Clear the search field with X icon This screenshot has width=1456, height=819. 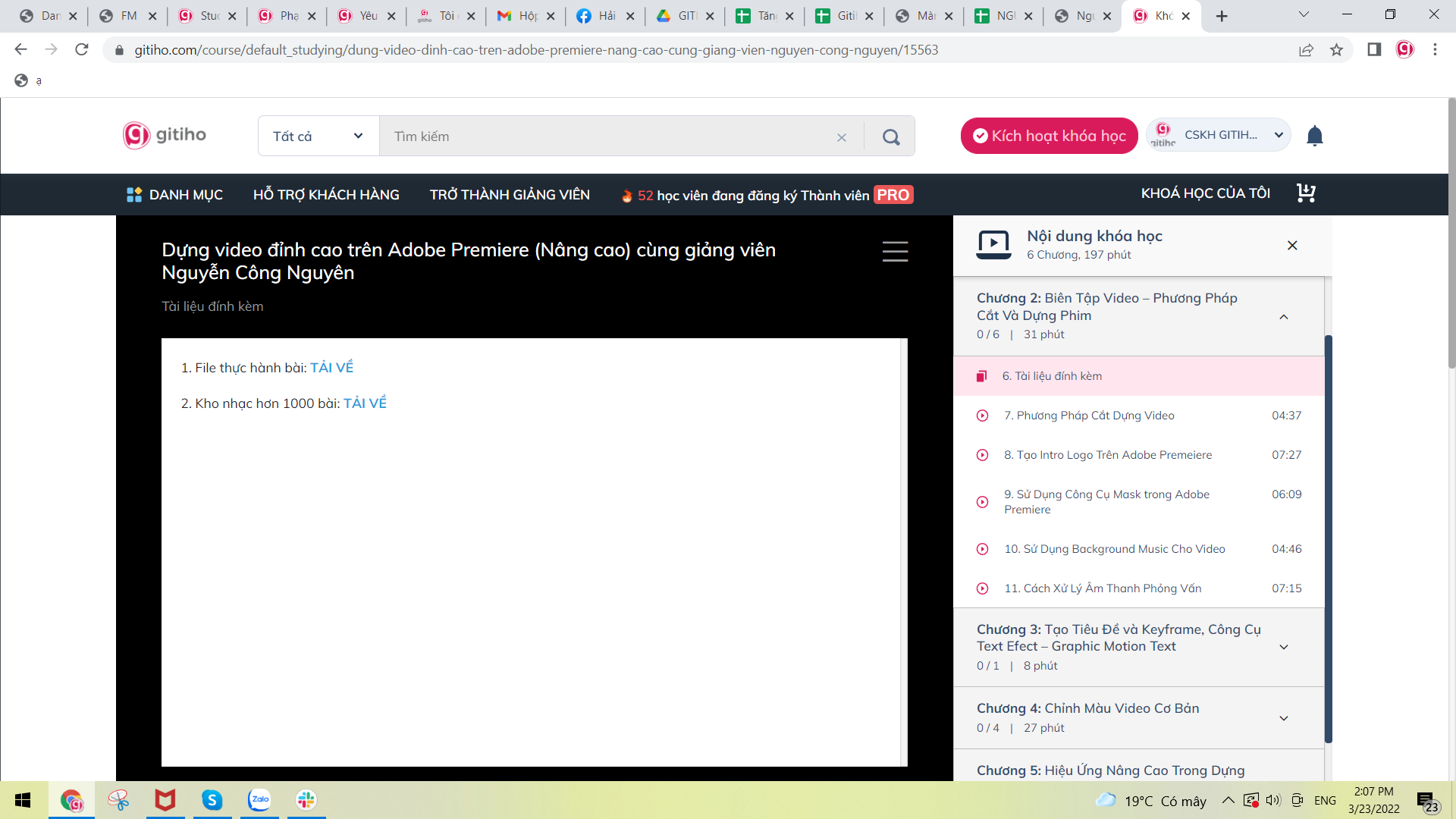841,137
